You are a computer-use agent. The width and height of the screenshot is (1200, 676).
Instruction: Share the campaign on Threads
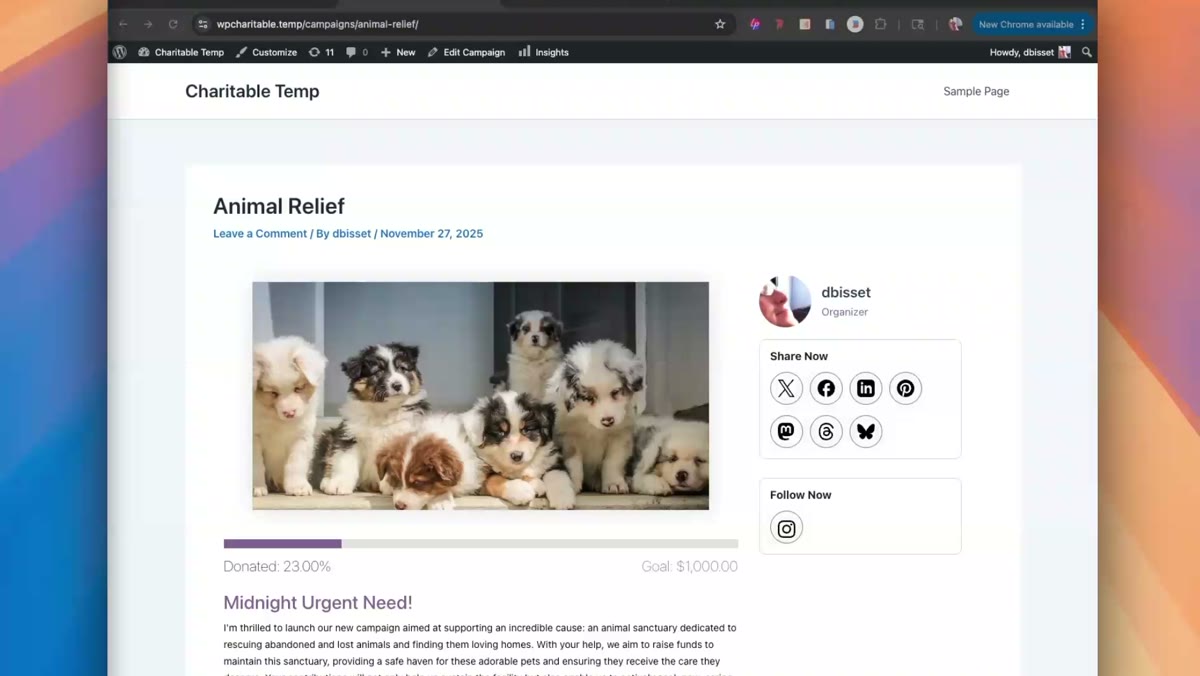(826, 431)
